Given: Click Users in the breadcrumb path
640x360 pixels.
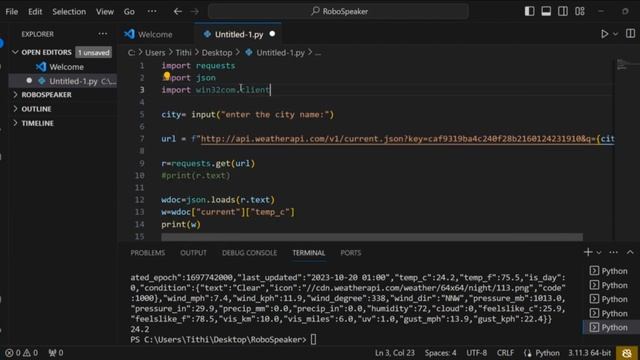Looking at the screenshot, I should [x=155, y=53].
